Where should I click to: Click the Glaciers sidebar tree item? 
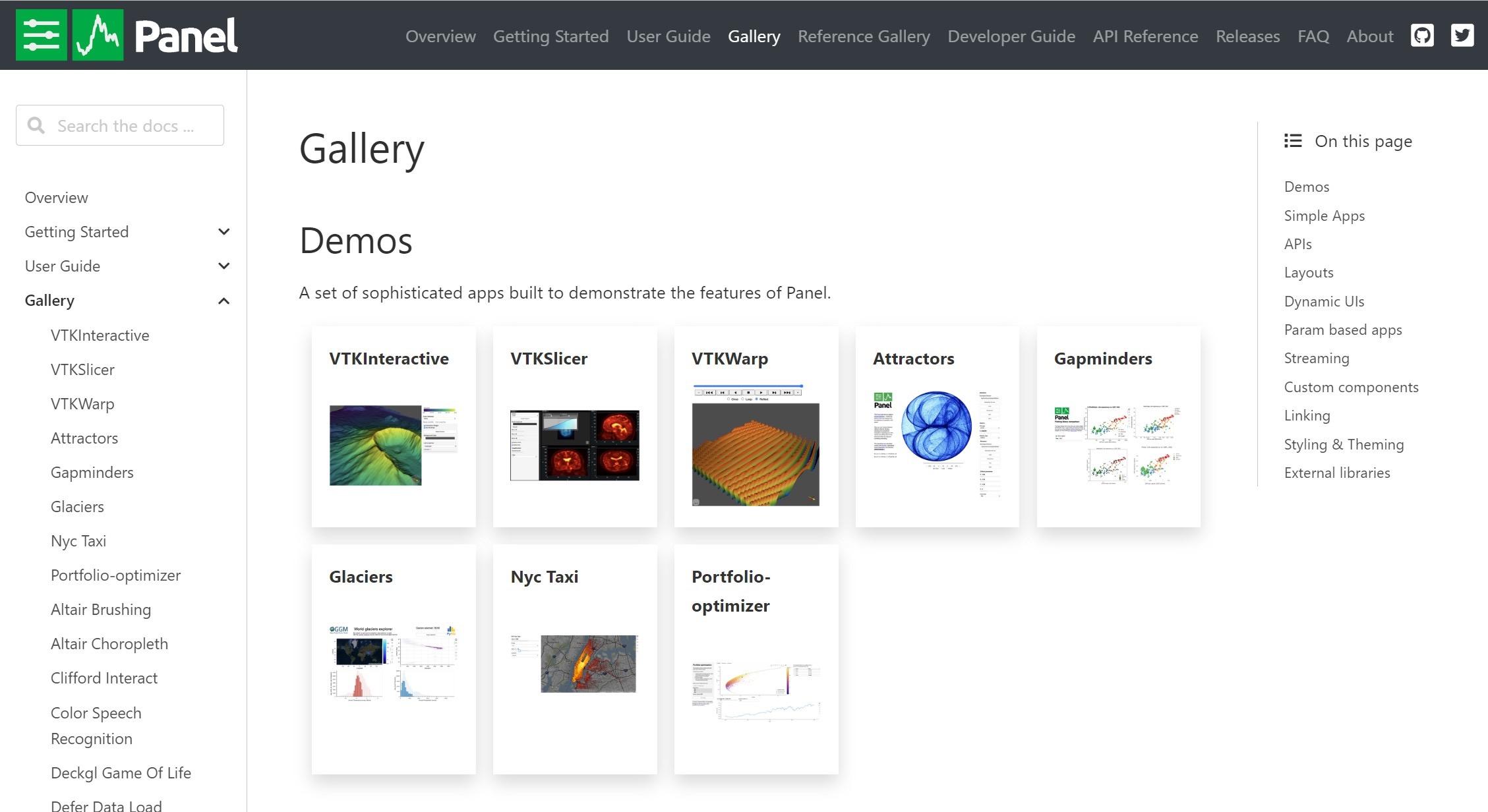point(78,506)
